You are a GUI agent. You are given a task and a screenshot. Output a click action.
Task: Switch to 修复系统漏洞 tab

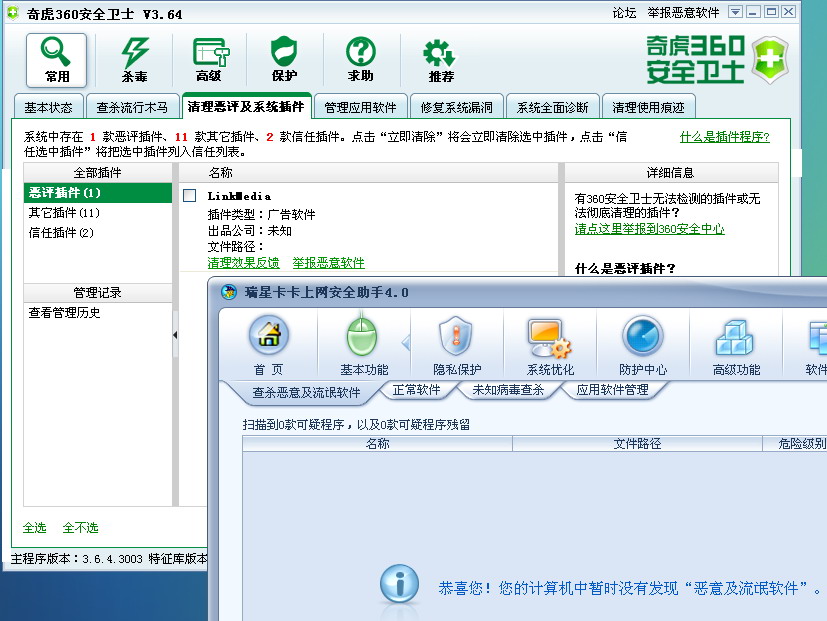tap(457, 107)
